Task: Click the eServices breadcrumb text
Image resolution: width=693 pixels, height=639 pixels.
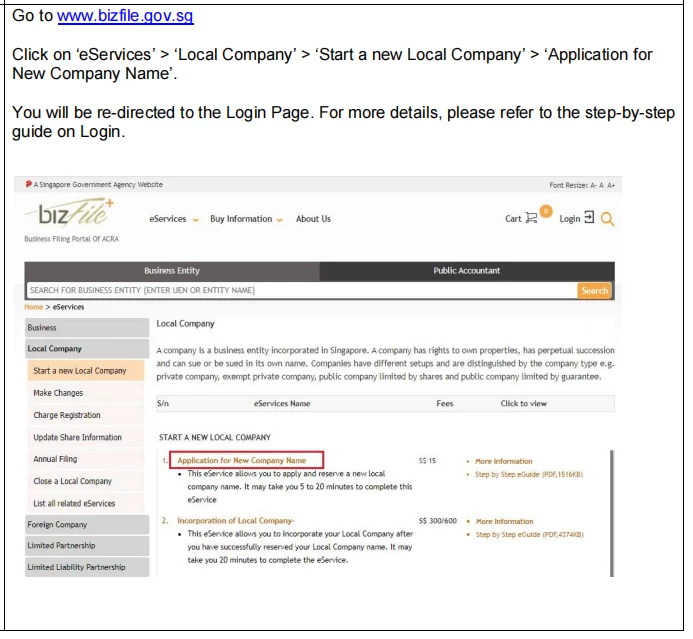Action: coord(69,307)
